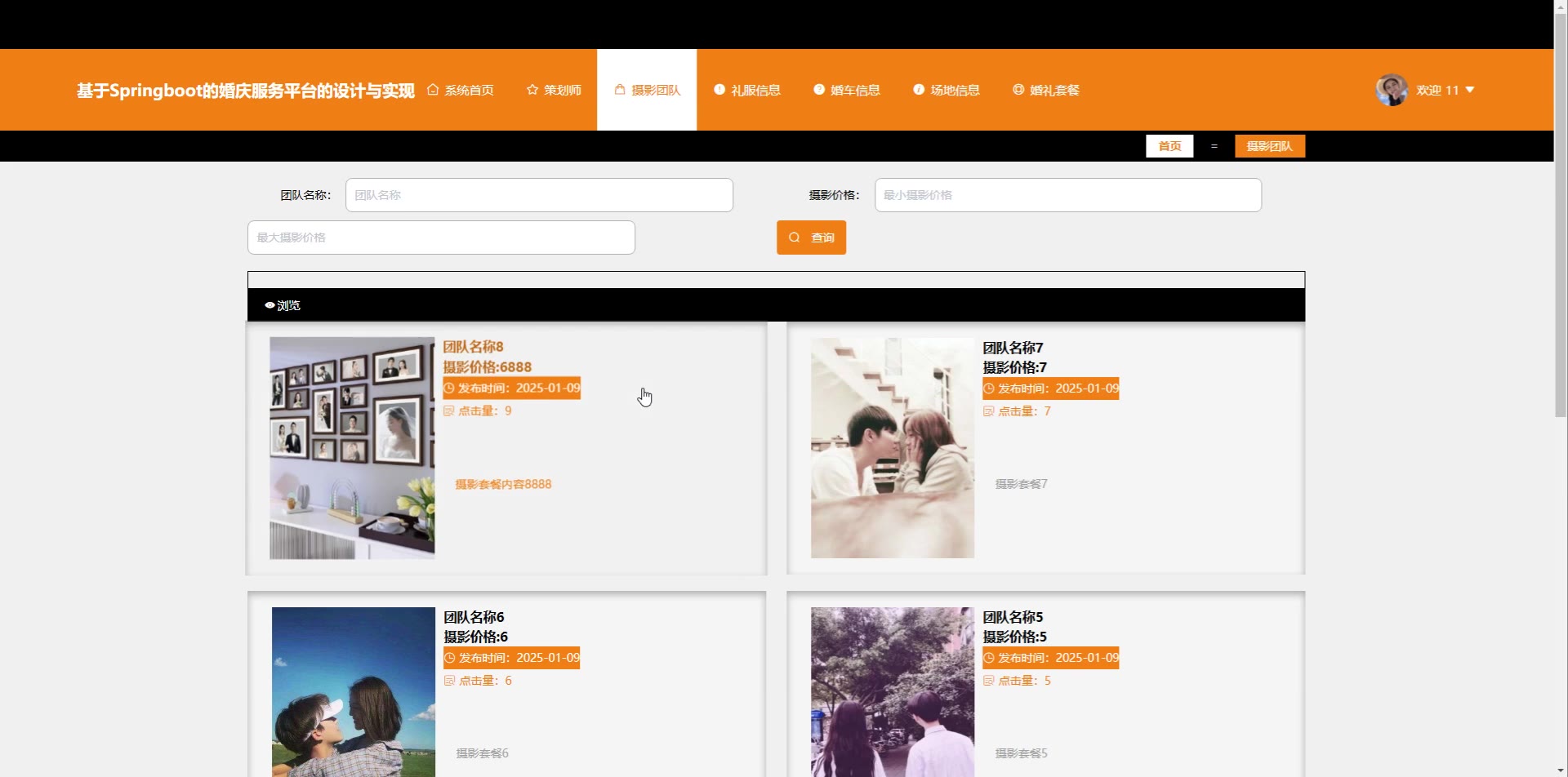Click the 最大摄影价格 input field
Viewport: 1568px width, 777px height.
441,238
